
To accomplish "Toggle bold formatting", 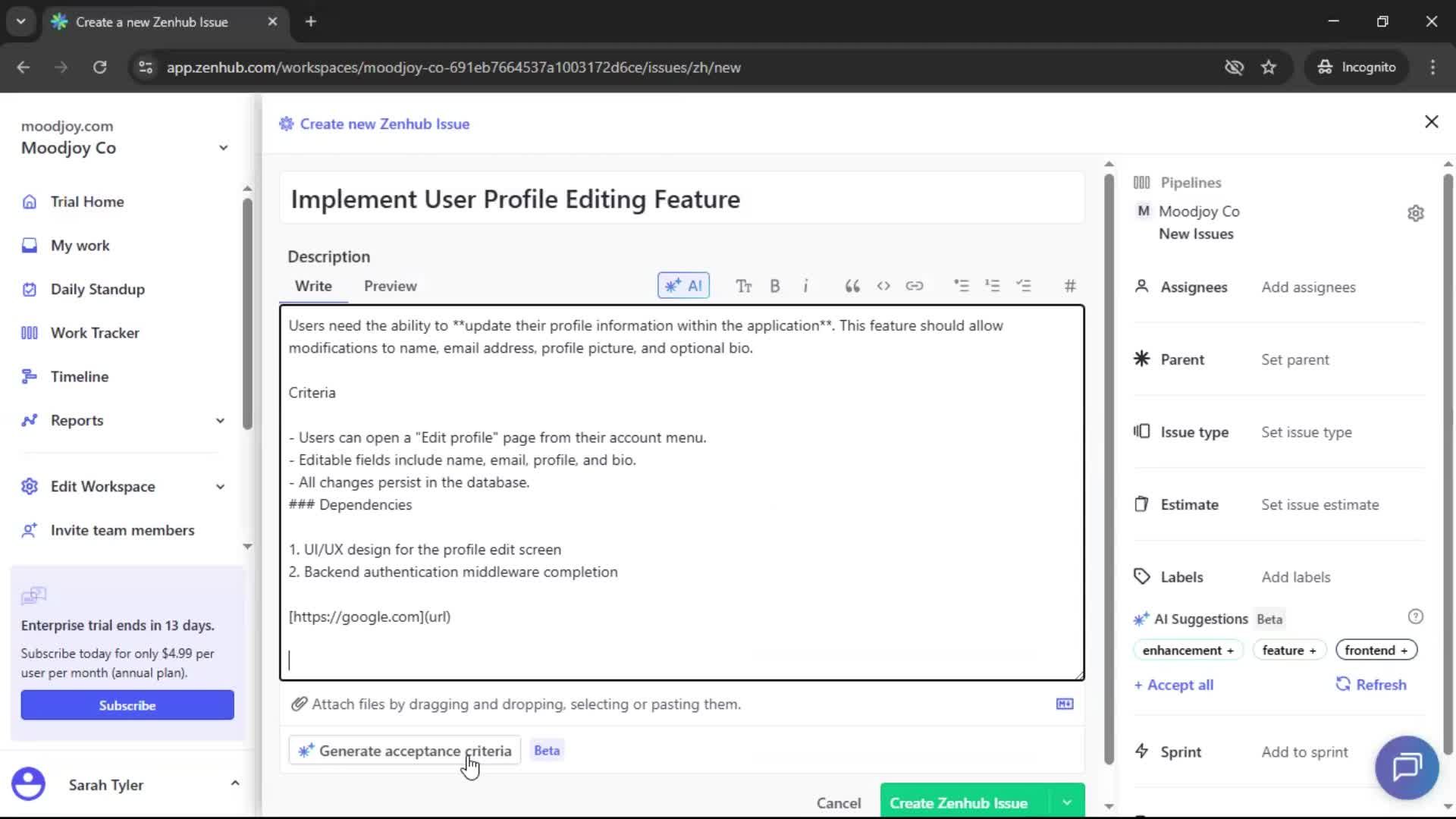I will click(x=775, y=286).
